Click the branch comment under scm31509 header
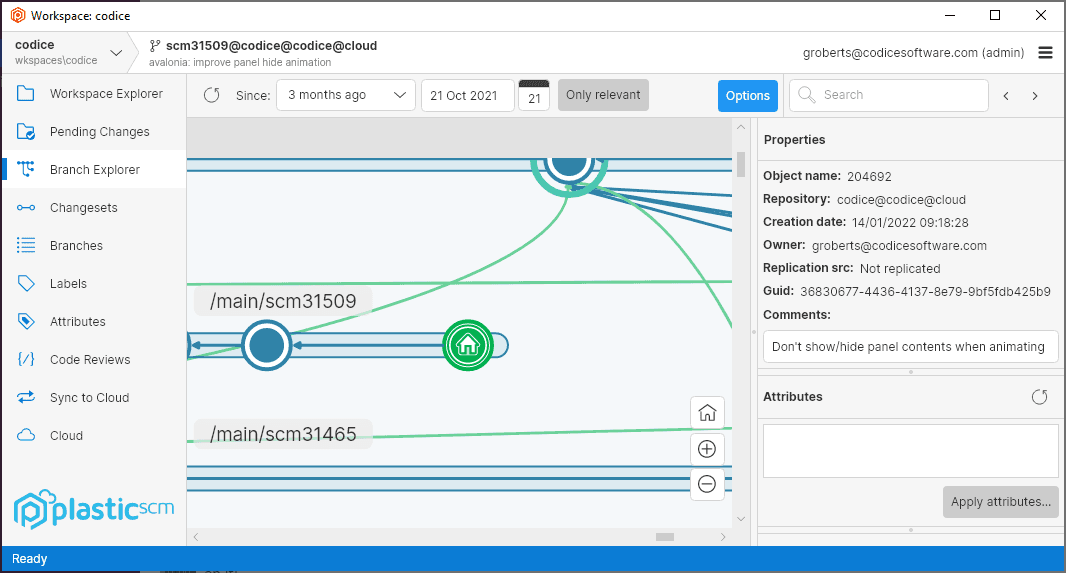The image size is (1066, 573). point(240,63)
